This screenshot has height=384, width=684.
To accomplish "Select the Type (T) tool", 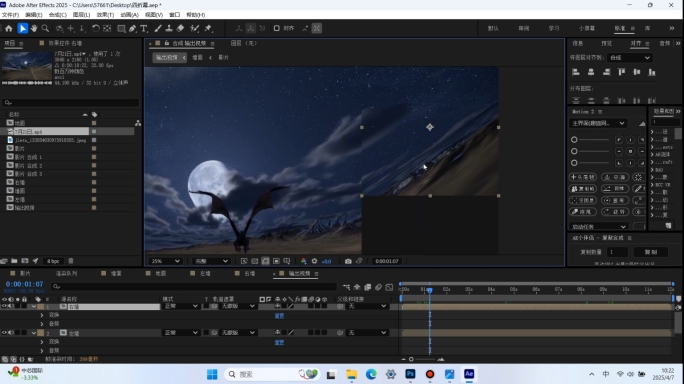I will [x=144, y=28].
